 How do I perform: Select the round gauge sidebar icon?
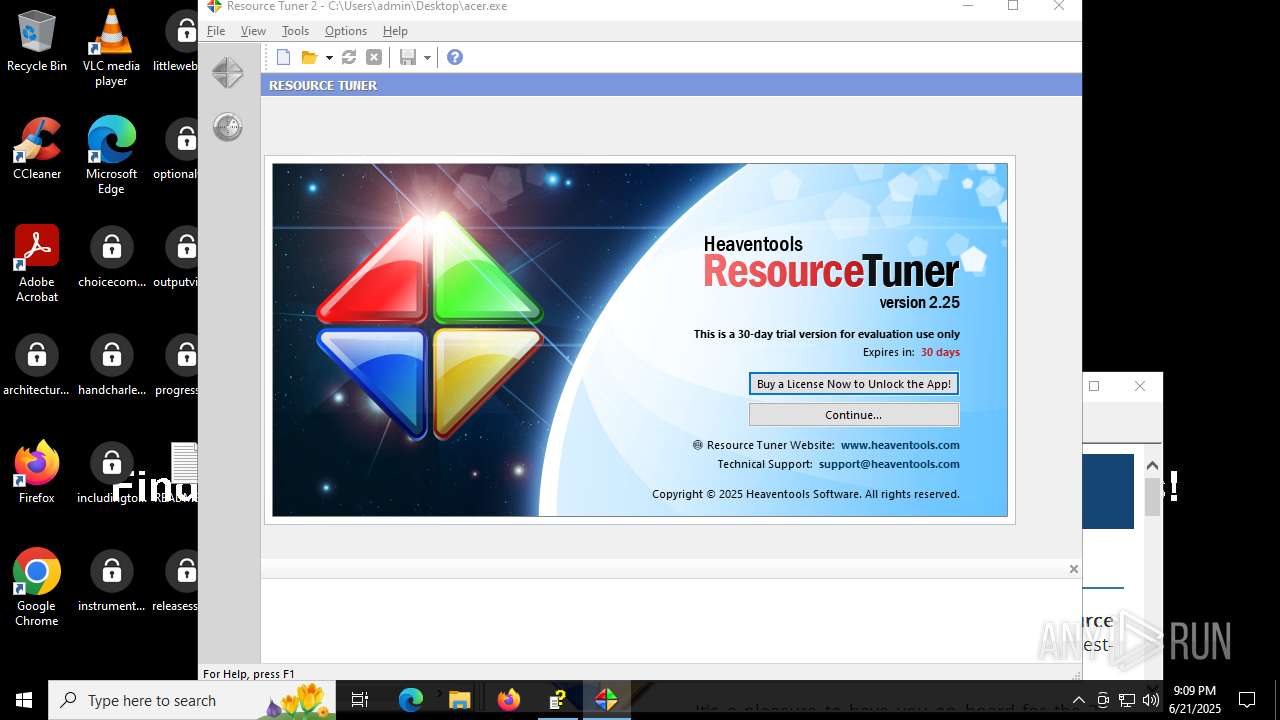[x=228, y=127]
